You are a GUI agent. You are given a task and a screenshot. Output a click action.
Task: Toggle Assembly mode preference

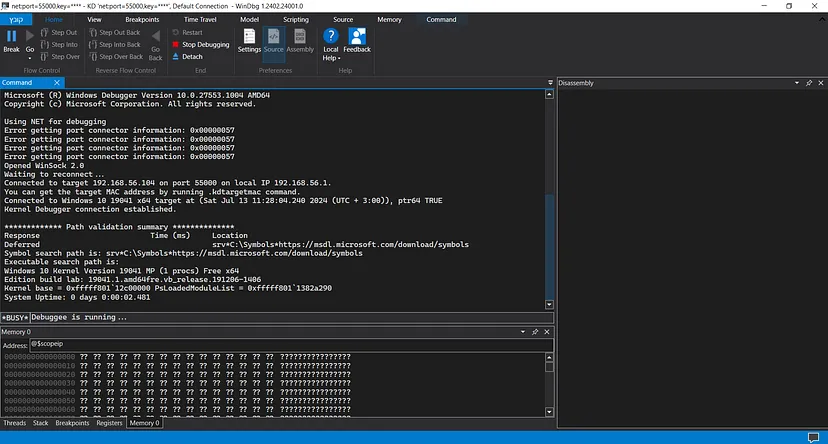(x=300, y=41)
